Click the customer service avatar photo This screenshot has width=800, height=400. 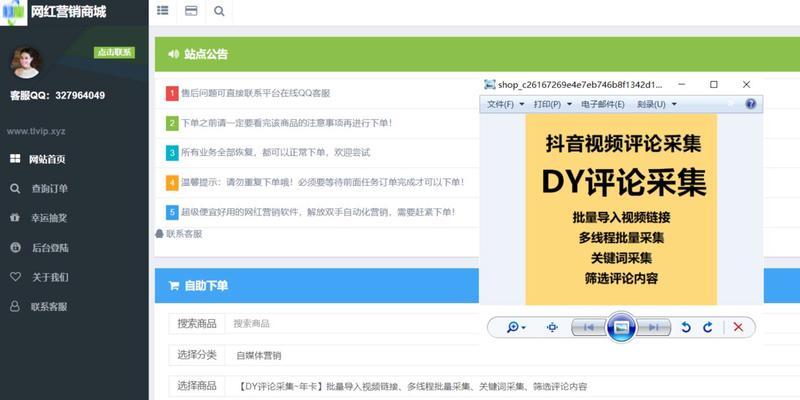(26, 63)
